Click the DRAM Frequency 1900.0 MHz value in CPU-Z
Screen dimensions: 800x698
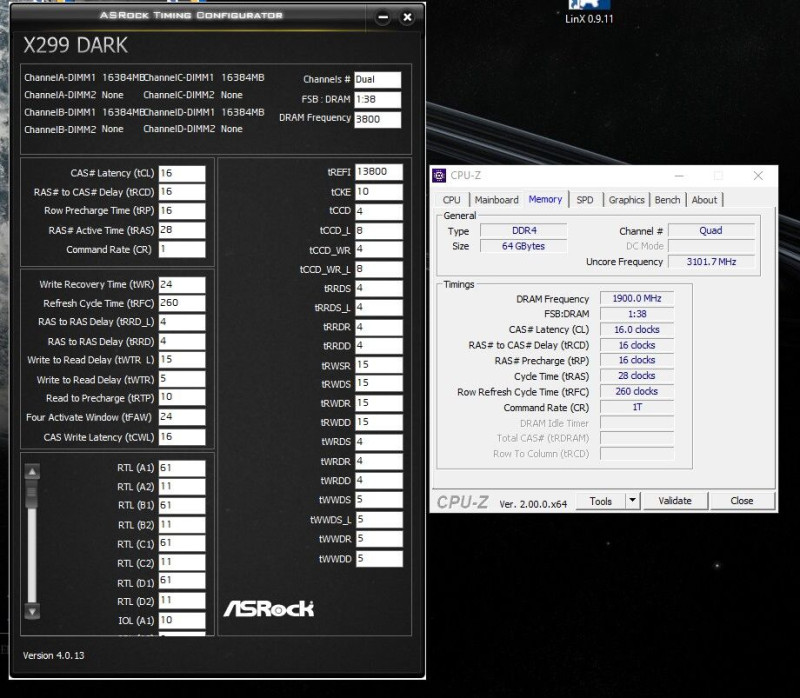(x=637, y=298)
